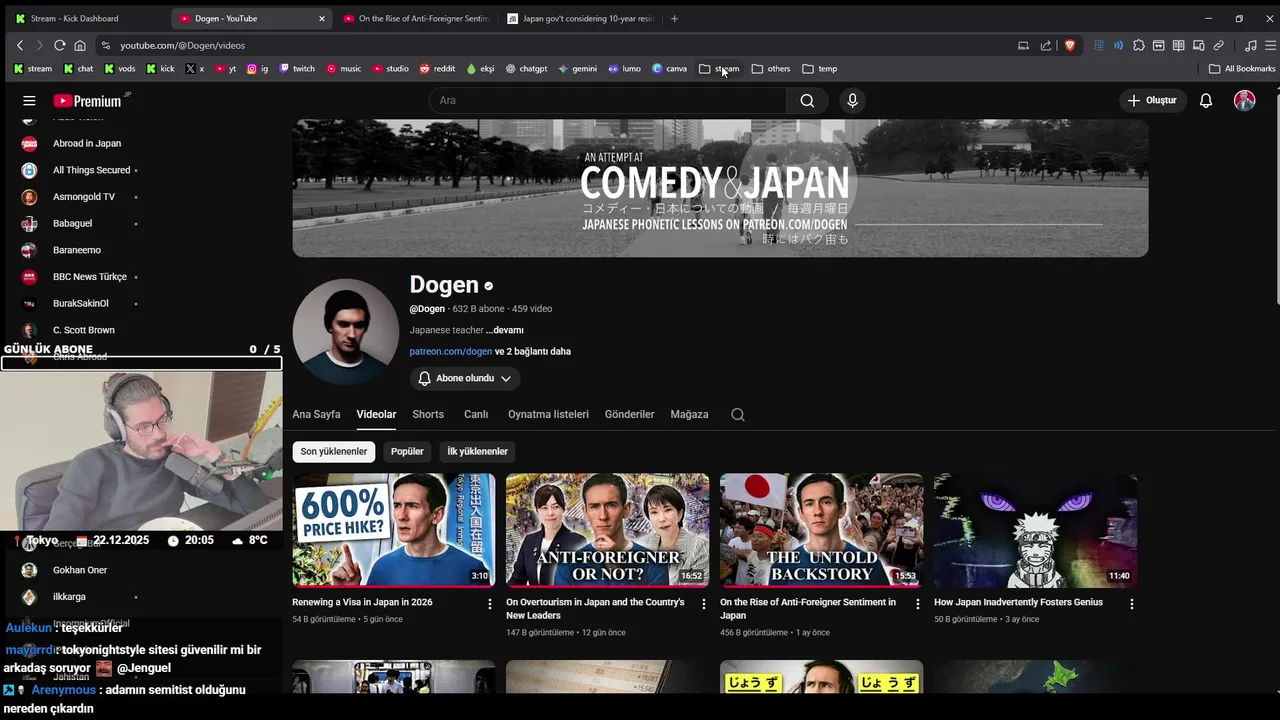Open the All Bookmarks folder
The image size is (1280, 720).
click(1242, 69)
